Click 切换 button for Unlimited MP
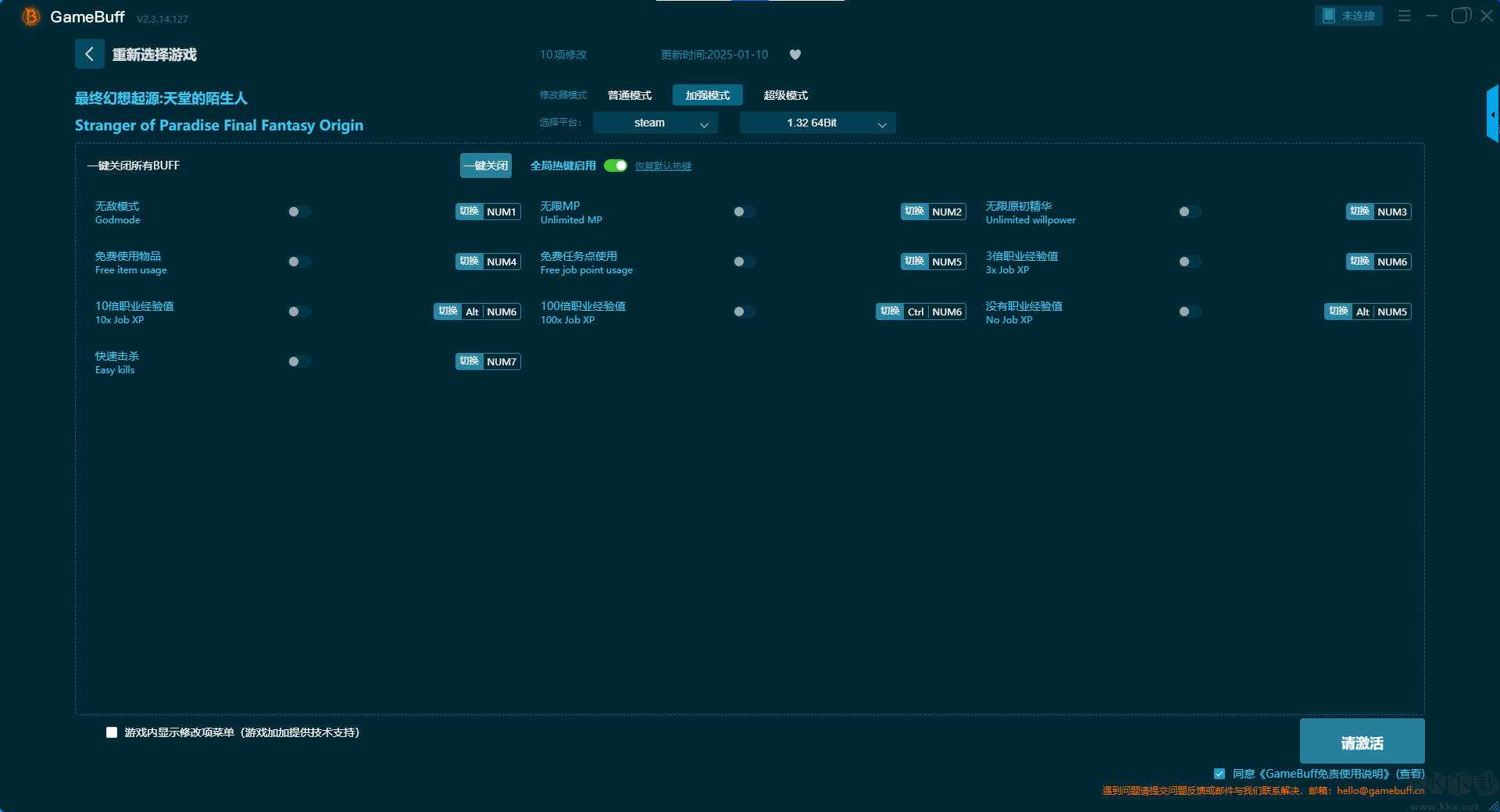 915,212
